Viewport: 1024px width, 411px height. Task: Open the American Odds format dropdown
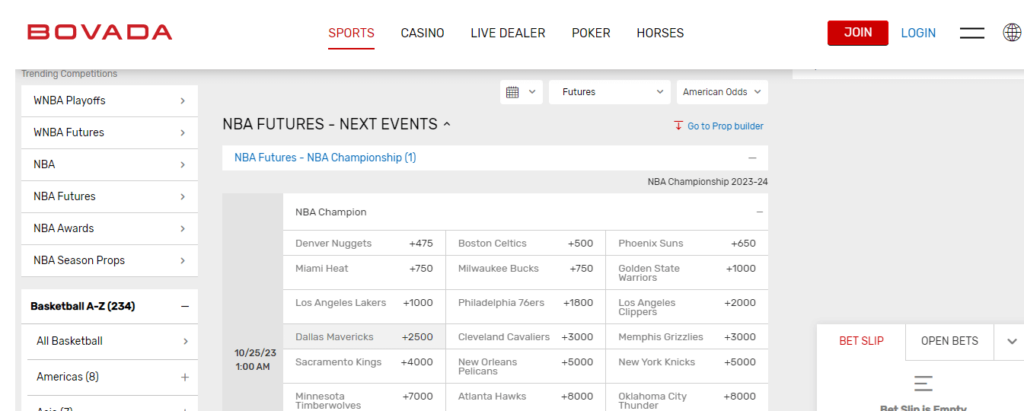tap(722, 92)
